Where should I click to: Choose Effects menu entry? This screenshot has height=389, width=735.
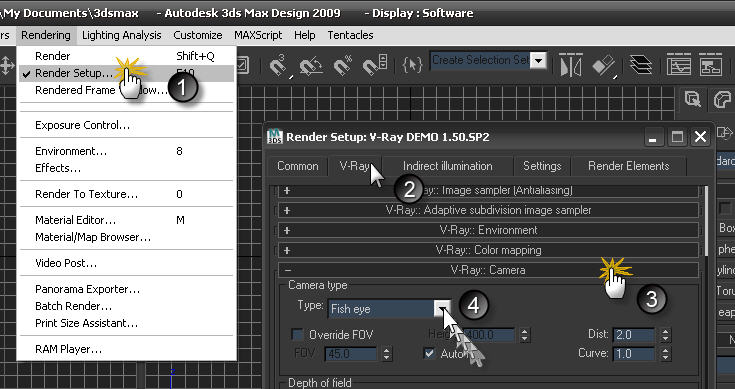pos(126,168)
